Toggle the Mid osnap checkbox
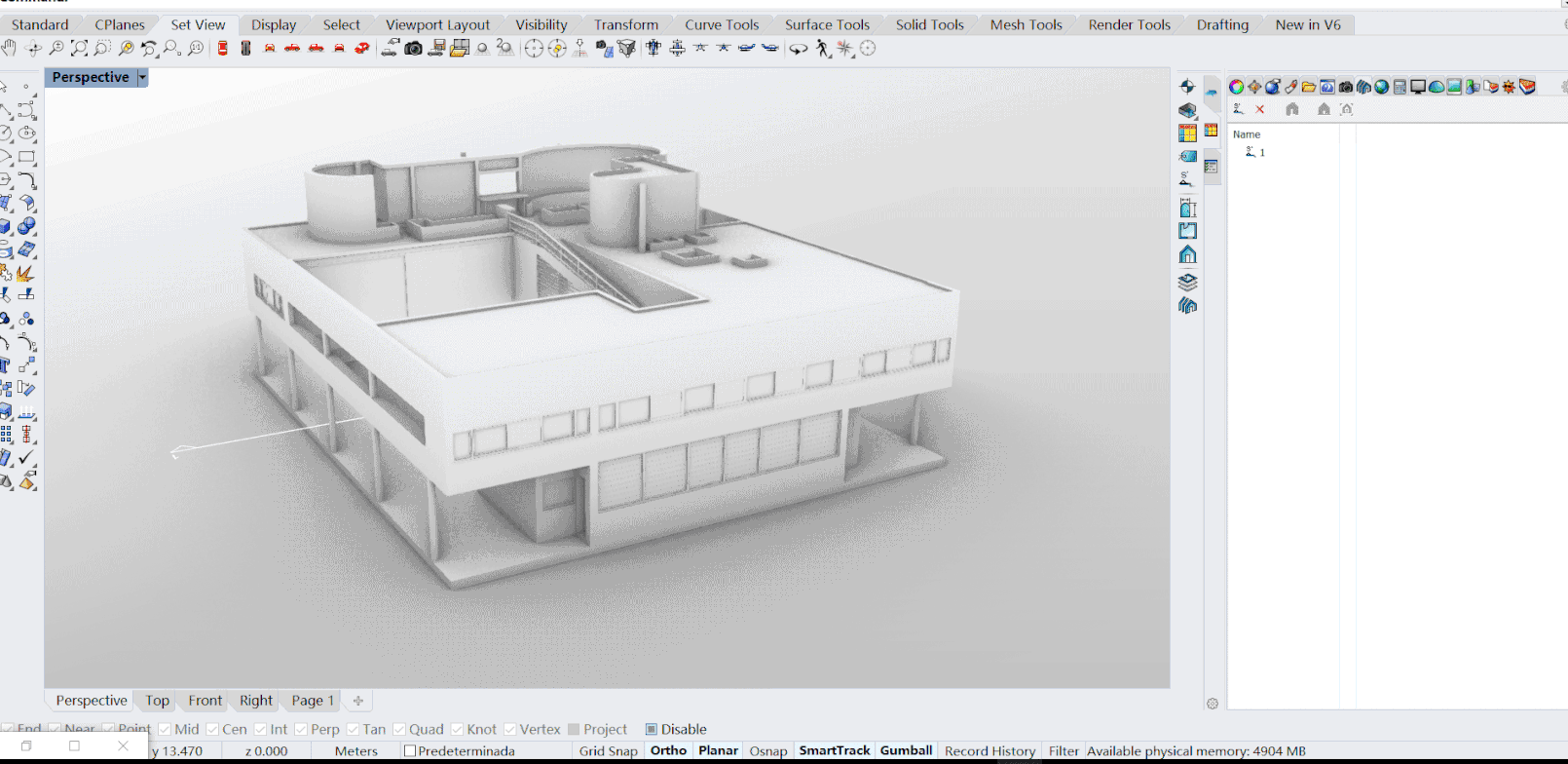This screenshot has width=1568, height=764. [x=165, y=729]
